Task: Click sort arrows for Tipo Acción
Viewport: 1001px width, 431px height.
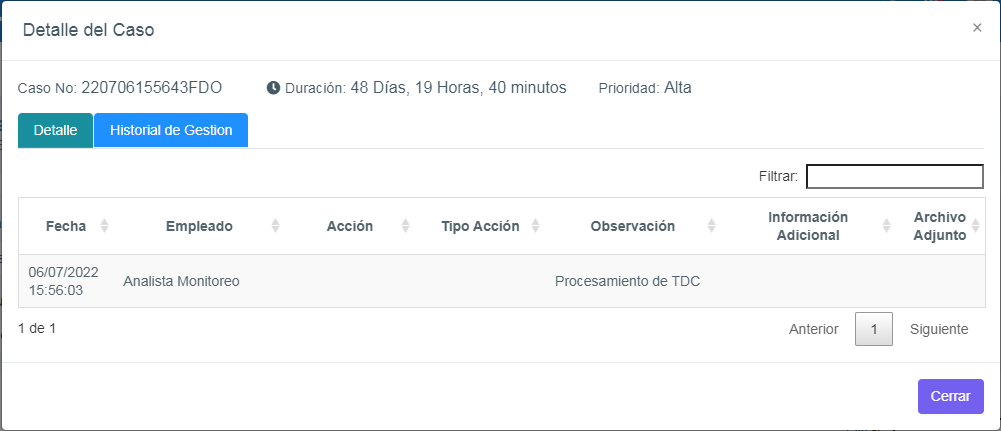Action: point(536,226)
